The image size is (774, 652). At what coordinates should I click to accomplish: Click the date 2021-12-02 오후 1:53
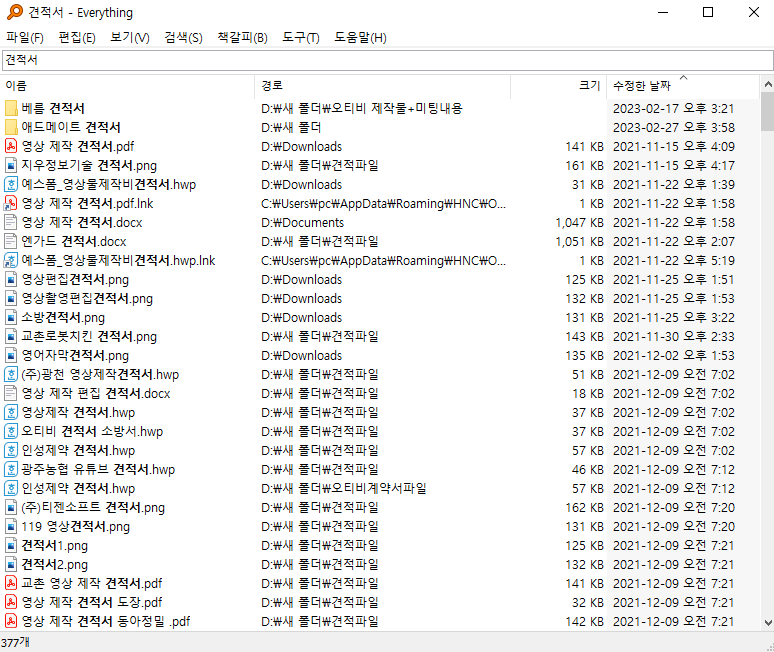(x=674, y=355)
